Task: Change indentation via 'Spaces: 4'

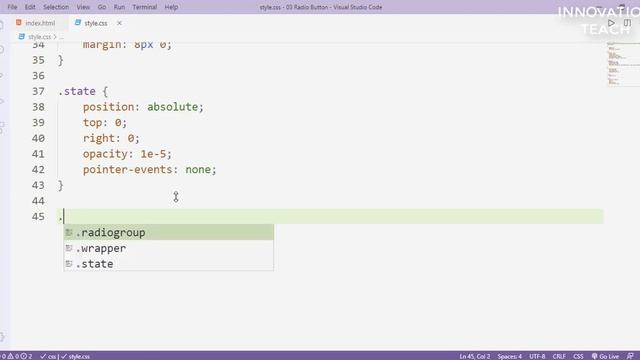Action: click(x=509, y=356)
